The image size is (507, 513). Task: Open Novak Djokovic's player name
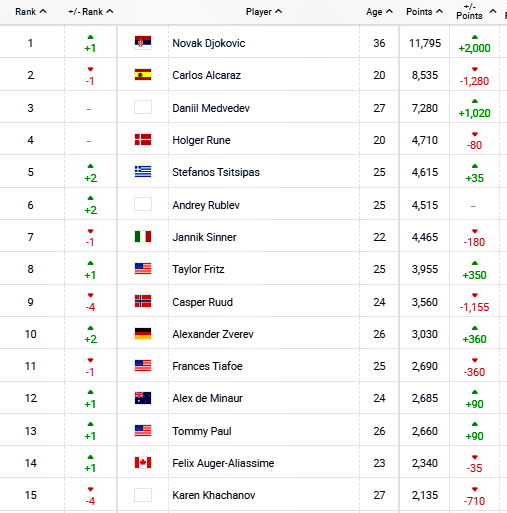point(209,43)
